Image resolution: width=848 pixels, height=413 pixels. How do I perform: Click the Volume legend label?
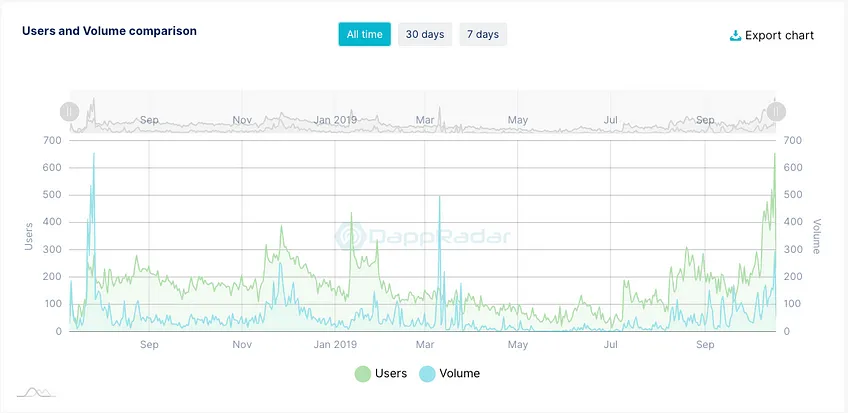[460, 374]
